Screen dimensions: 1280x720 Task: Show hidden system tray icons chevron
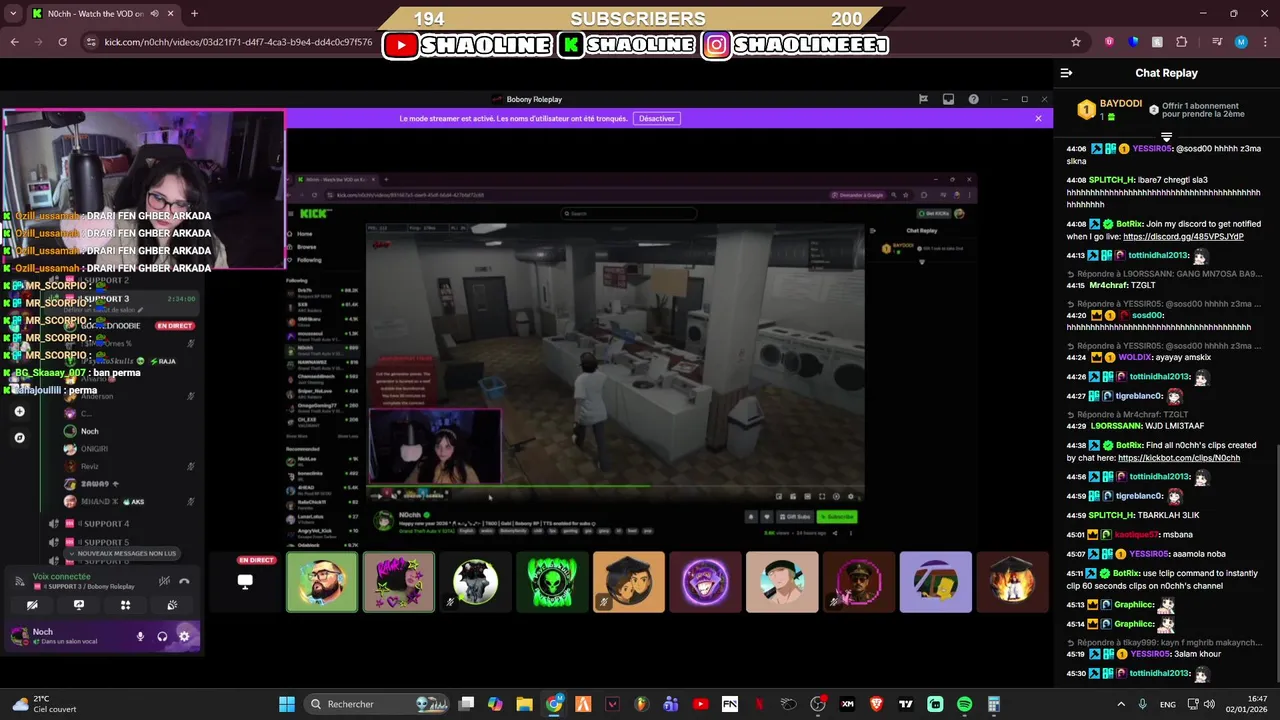[1120, 704]
